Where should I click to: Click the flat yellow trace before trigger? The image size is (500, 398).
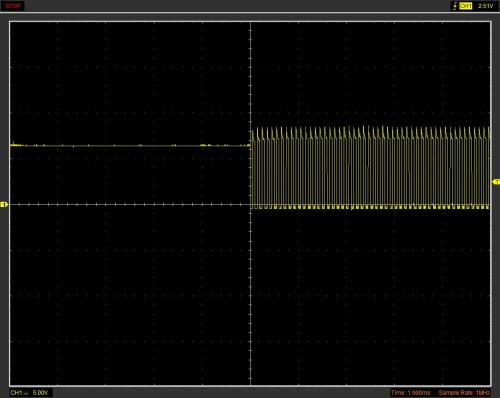coord(130,145)
